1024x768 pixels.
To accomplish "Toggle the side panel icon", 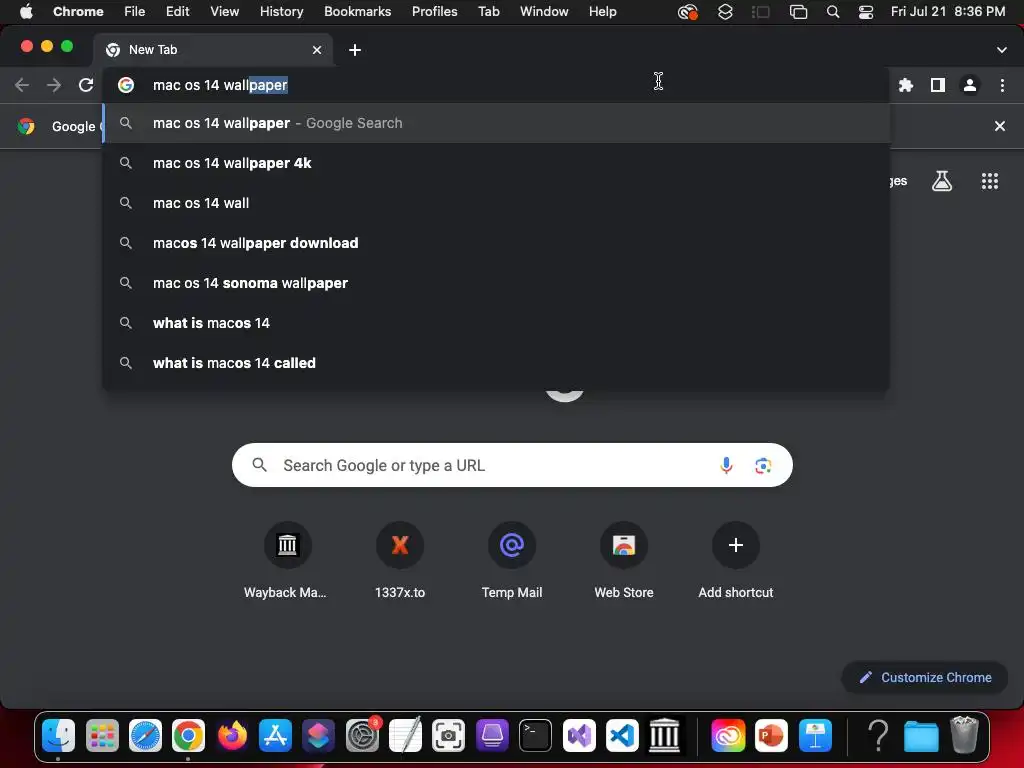I will point(938,85).
